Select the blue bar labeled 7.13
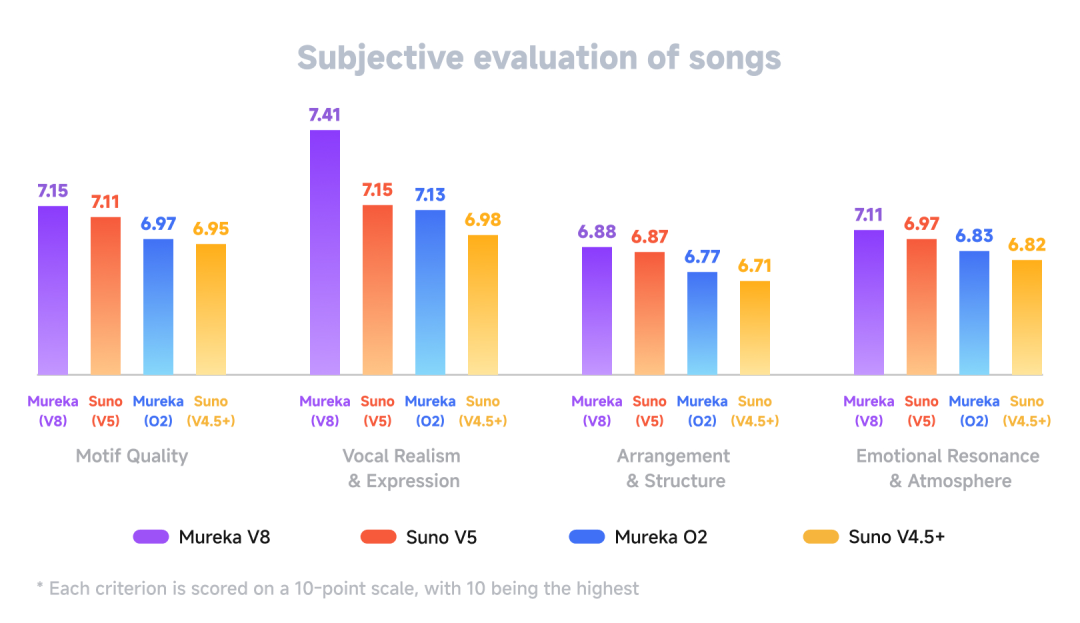The height and width of the screenshot is (623, 1080). point(430,292)
